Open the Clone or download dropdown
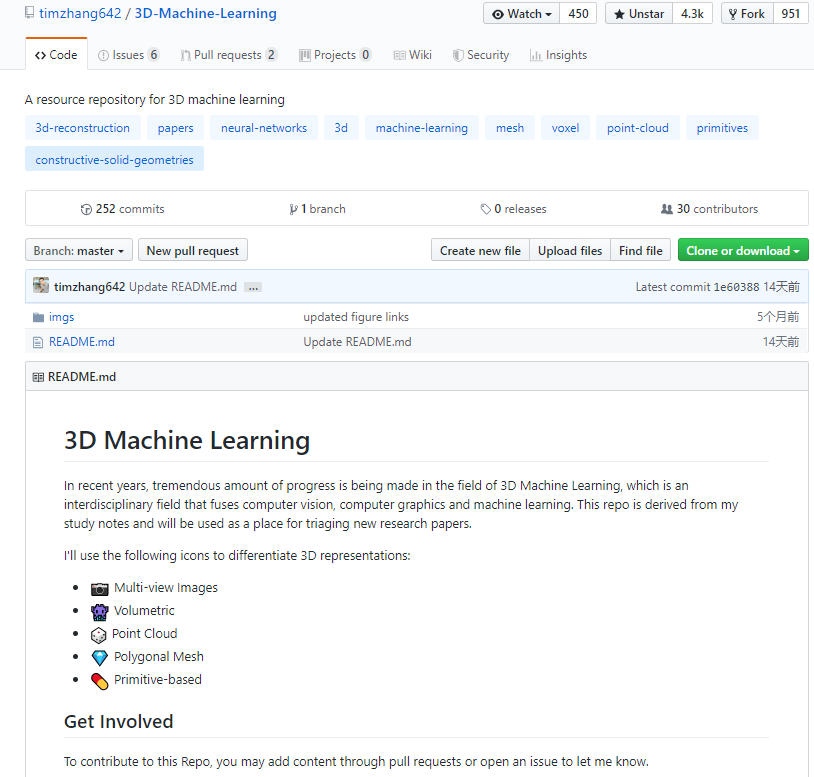This screenshot has width=814, height=777. click(x=743, y=251)
